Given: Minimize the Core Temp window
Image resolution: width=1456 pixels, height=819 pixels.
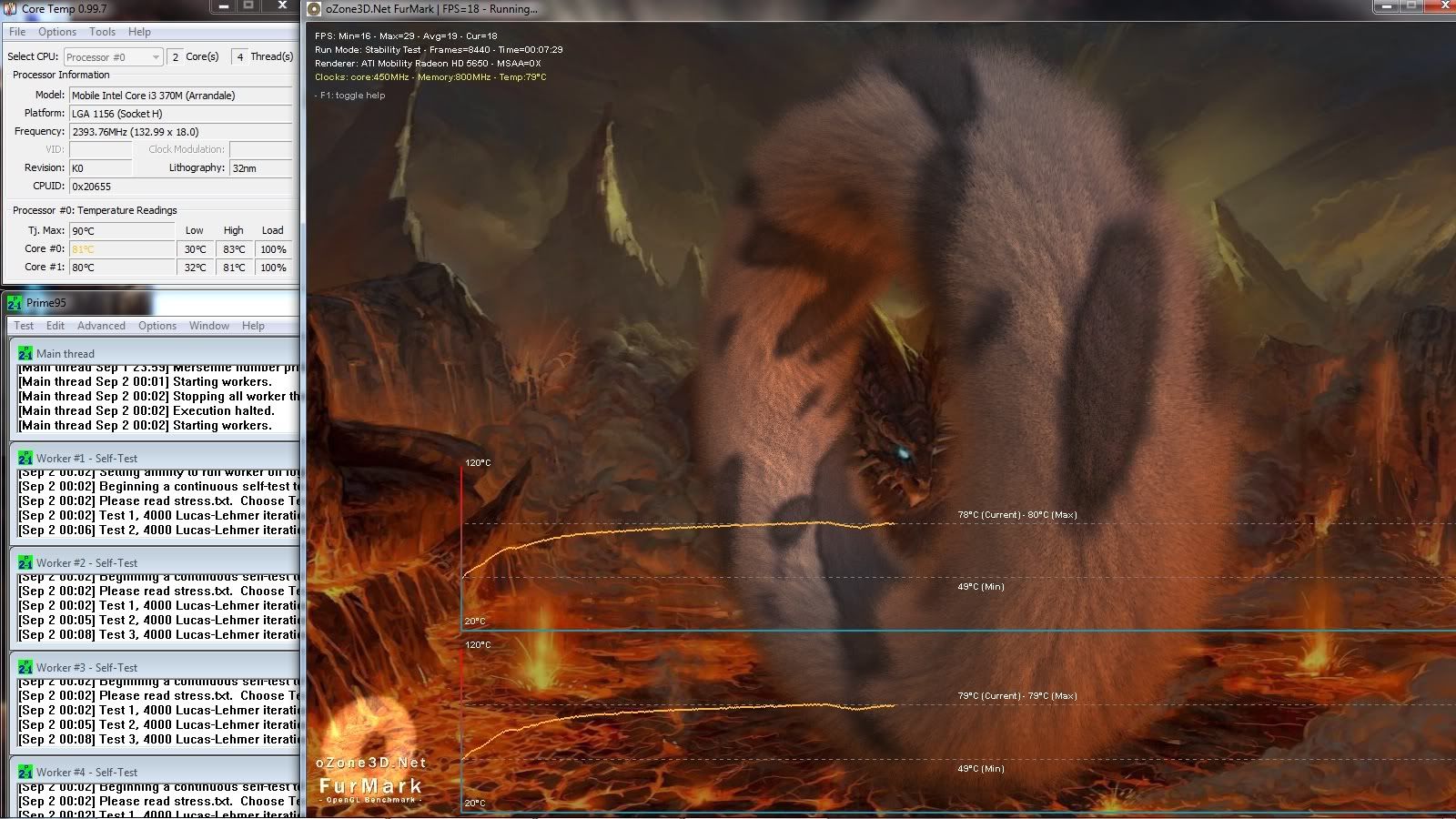Looking at the screenshot, I should pyautogui.click(x=224, y=6).
